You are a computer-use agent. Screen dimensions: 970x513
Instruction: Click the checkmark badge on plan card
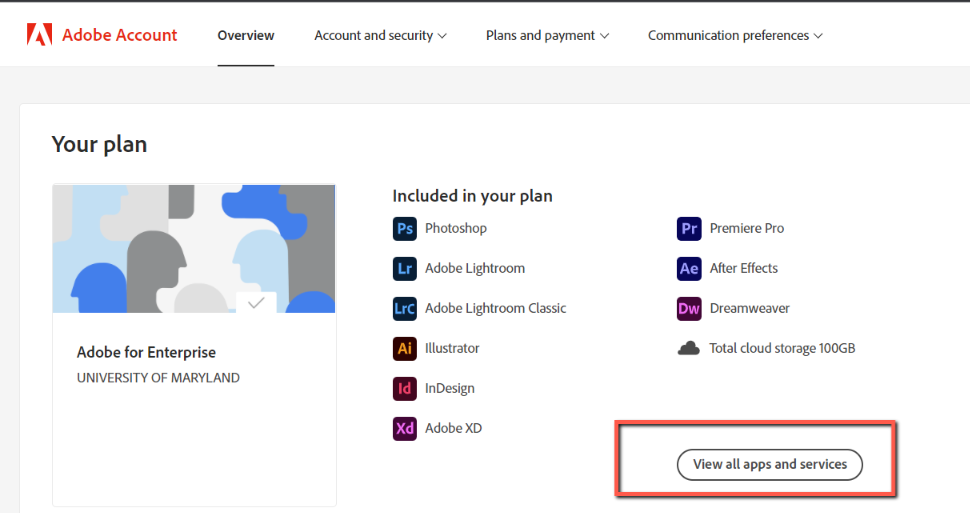(256, 303)
